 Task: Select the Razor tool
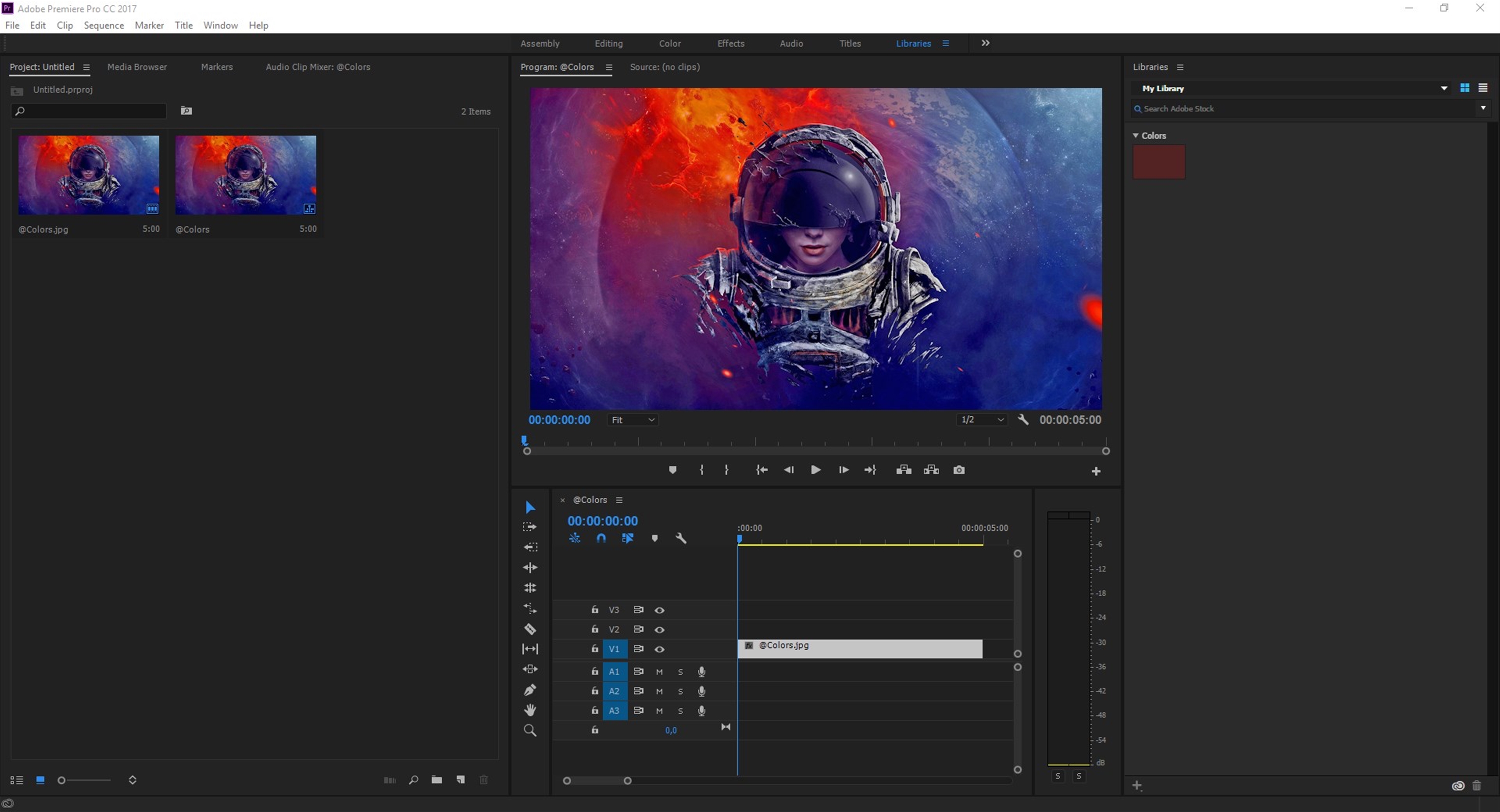[x=530, y=629]
